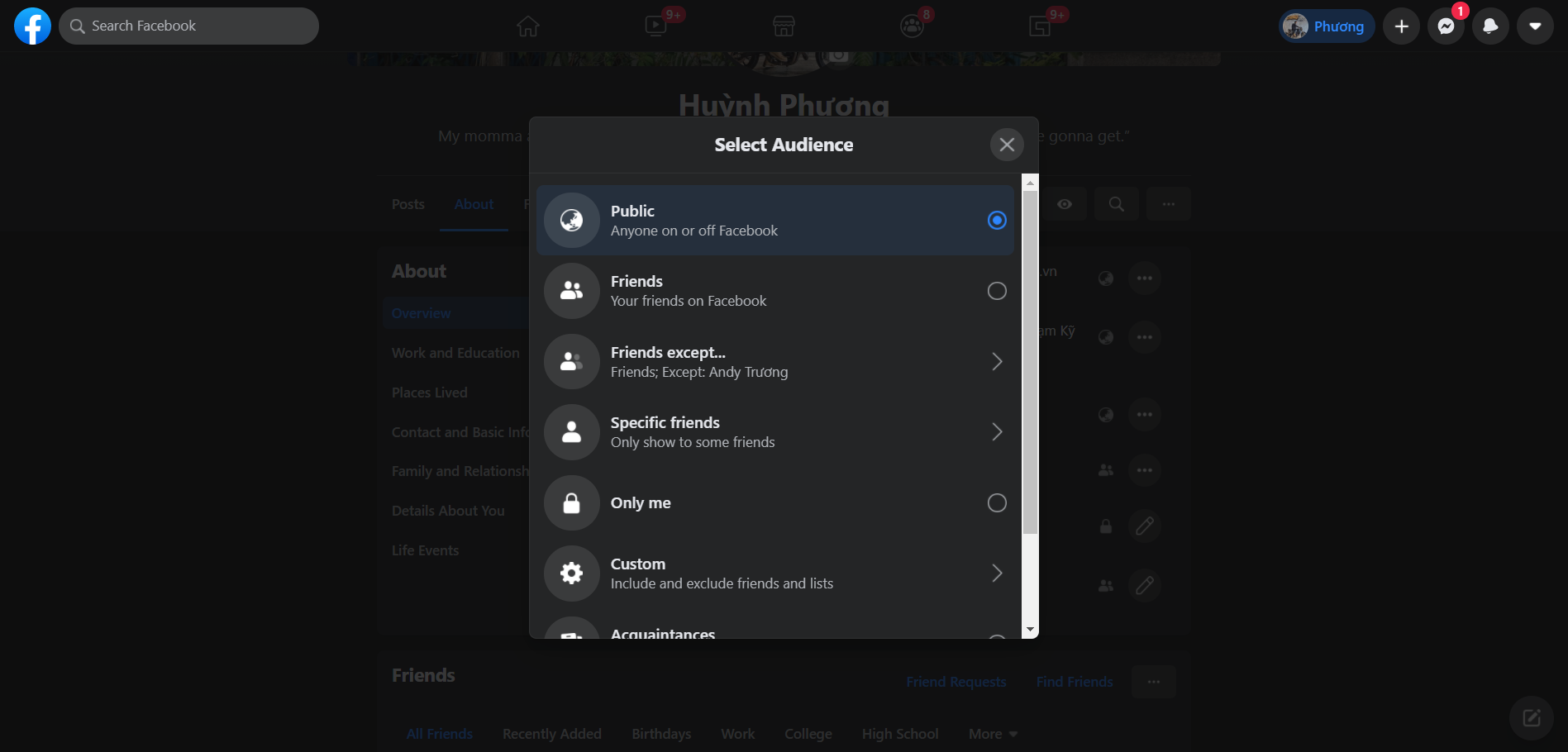The width and height of the screenshot is (1568, 752).
Task: Click the dialog scrollbar thumb
Action: pyautogui.click(x=1030, y=363)
